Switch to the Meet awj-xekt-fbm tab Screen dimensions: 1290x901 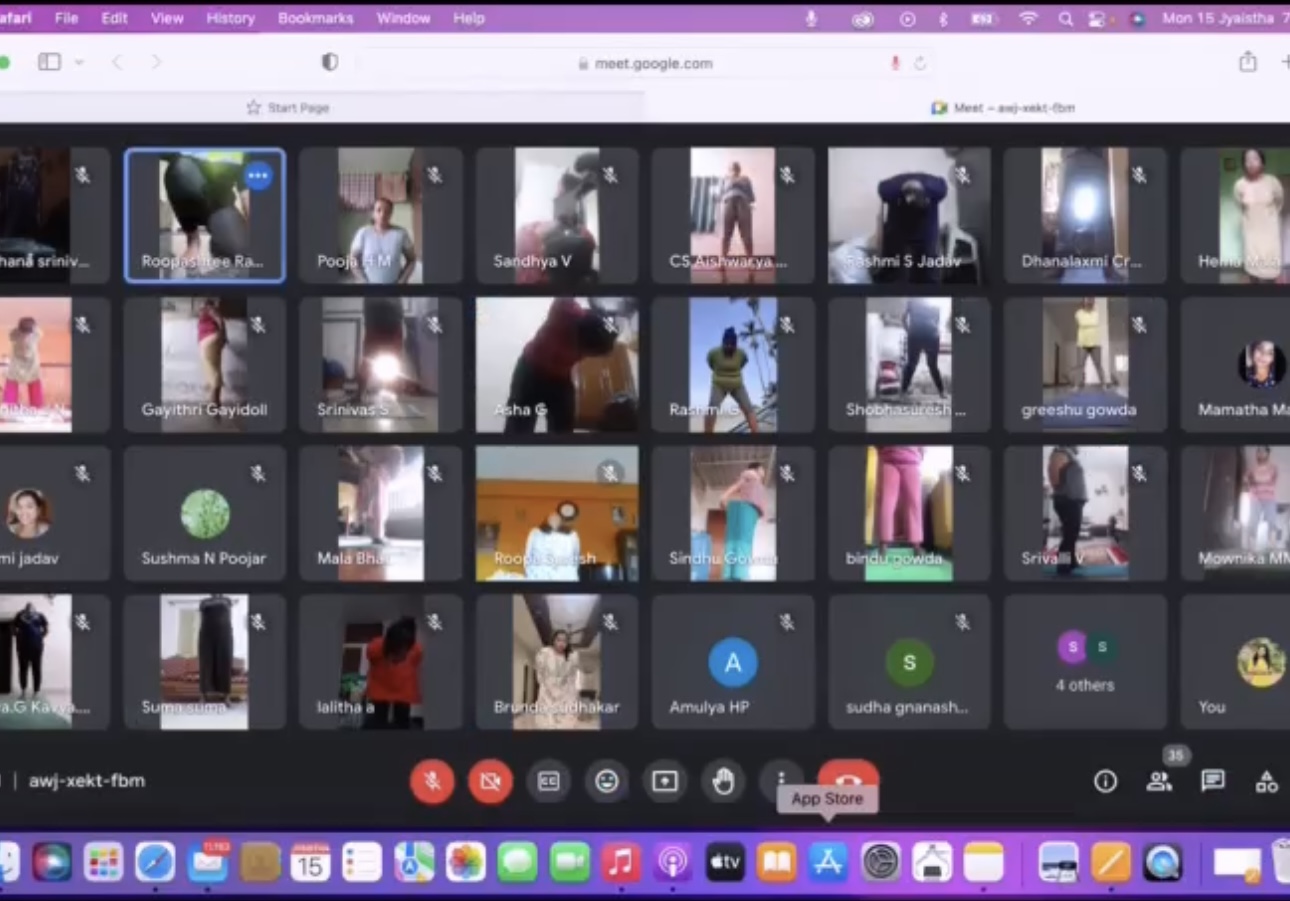pos(1003,107)
